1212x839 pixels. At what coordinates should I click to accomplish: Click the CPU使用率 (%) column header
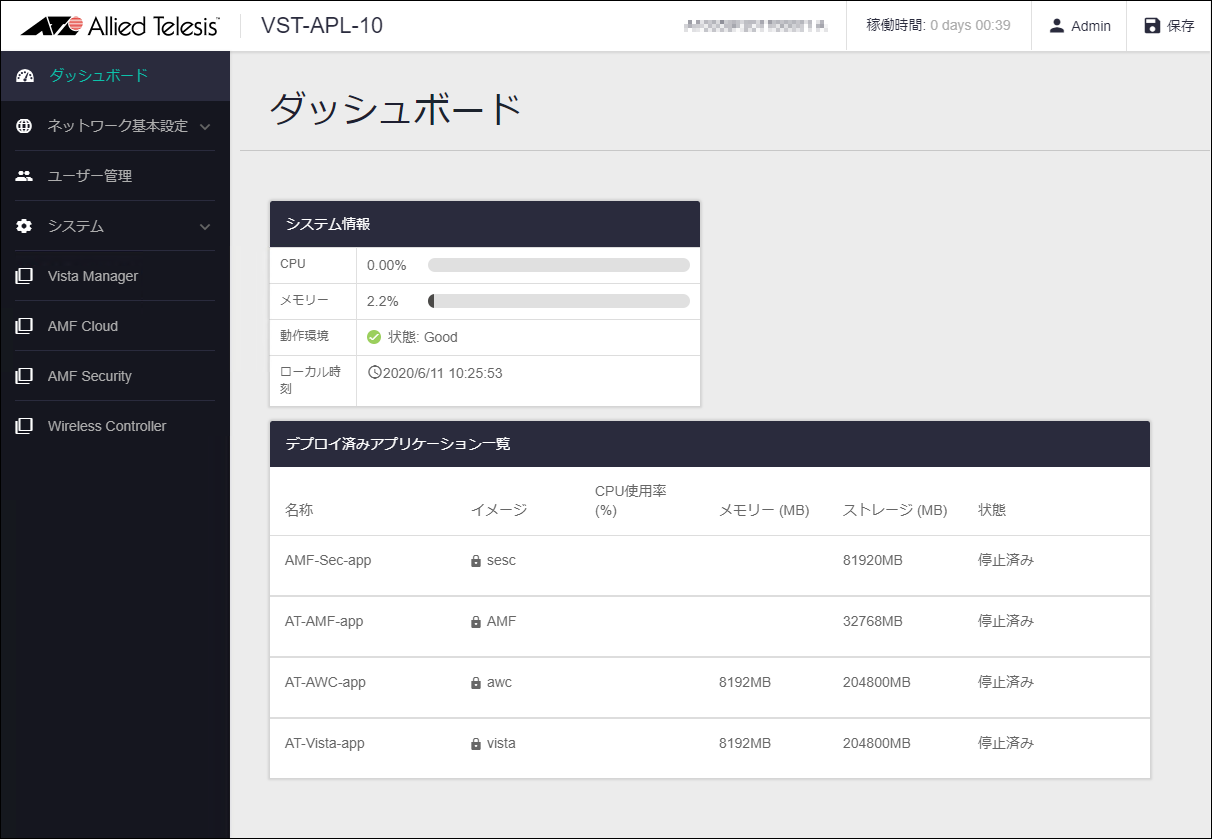click(631, 500)
